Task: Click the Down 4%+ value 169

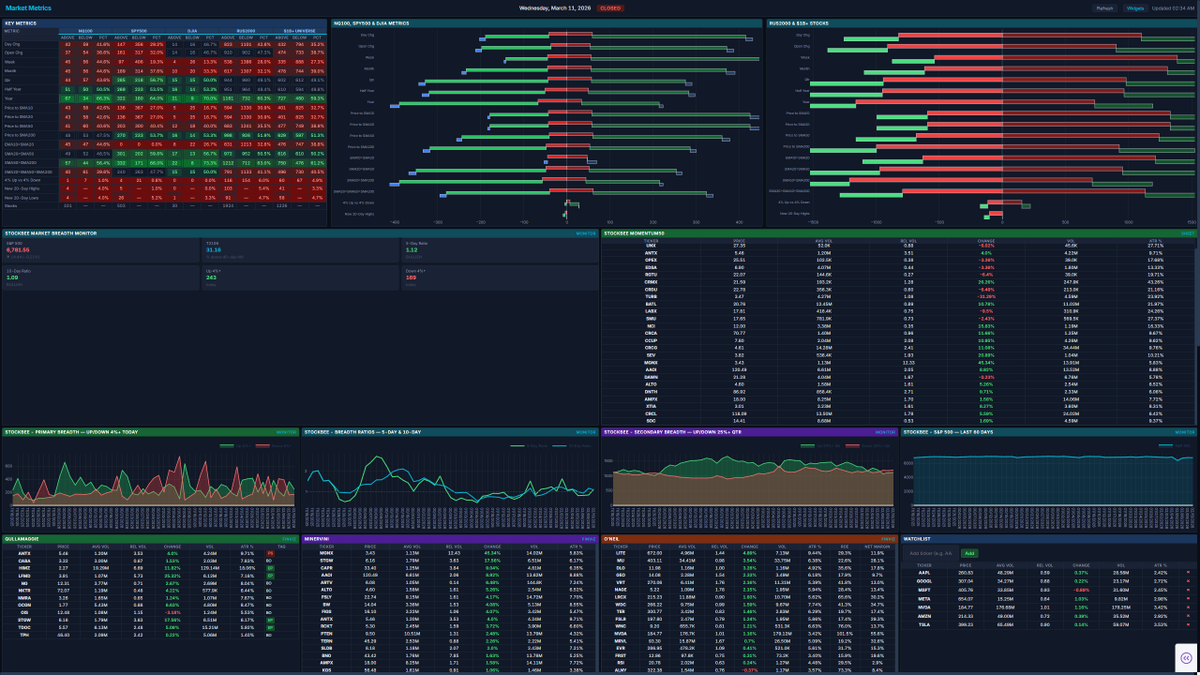Action: pyautogui.click(x=411, y=277)
